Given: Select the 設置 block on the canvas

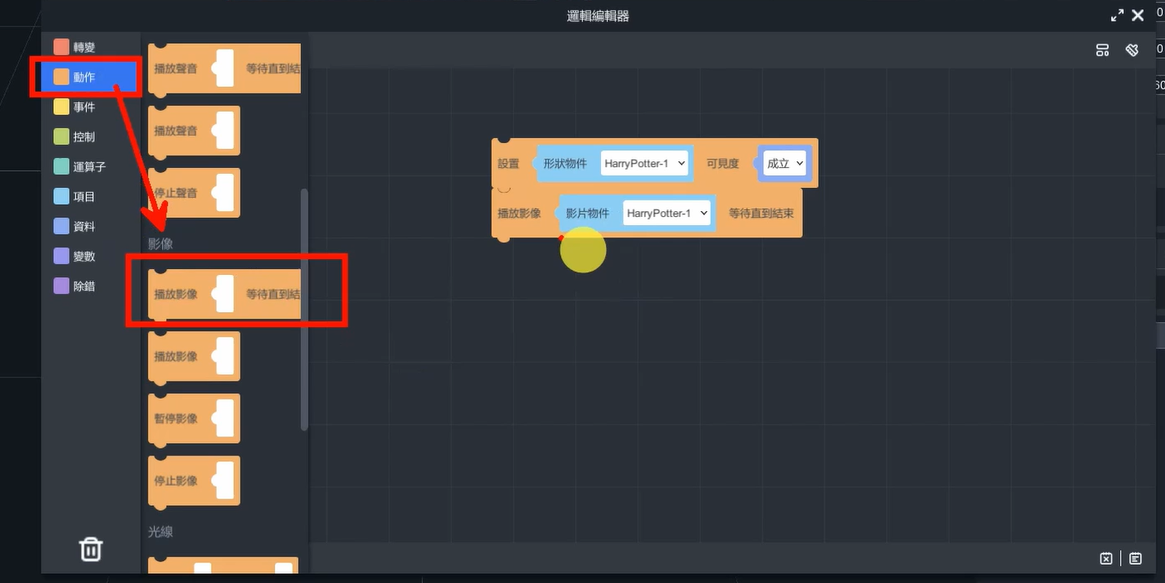Looking at the screenshot, I should pos(508,164).
